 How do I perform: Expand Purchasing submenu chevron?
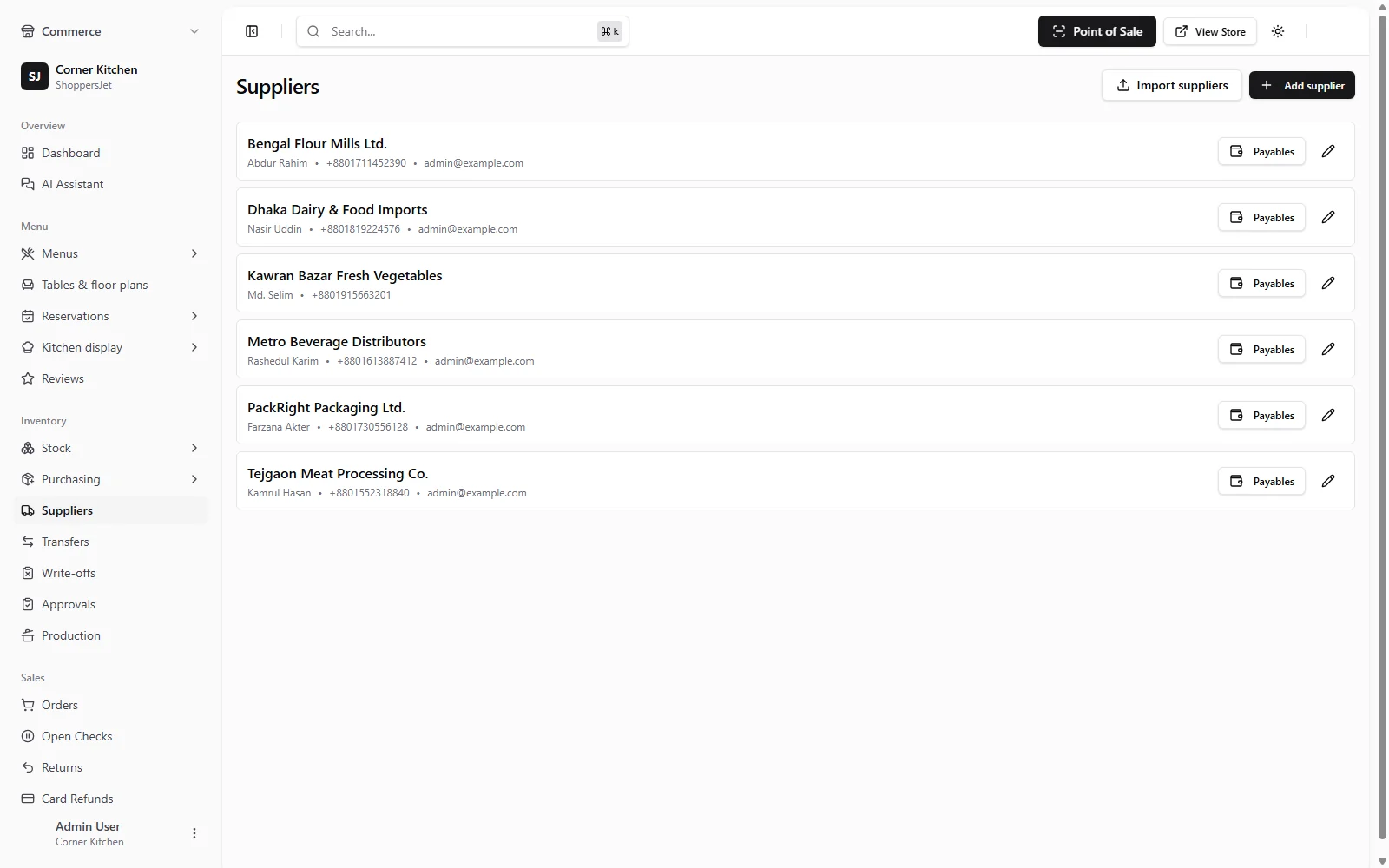[194, 479]
